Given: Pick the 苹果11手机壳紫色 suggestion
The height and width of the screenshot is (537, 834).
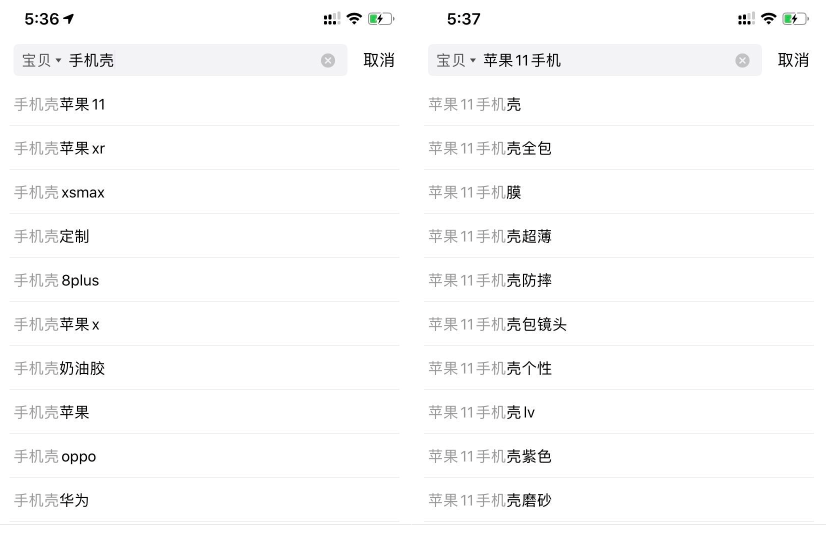Looking at the screenshot, I should pos(619,456).
